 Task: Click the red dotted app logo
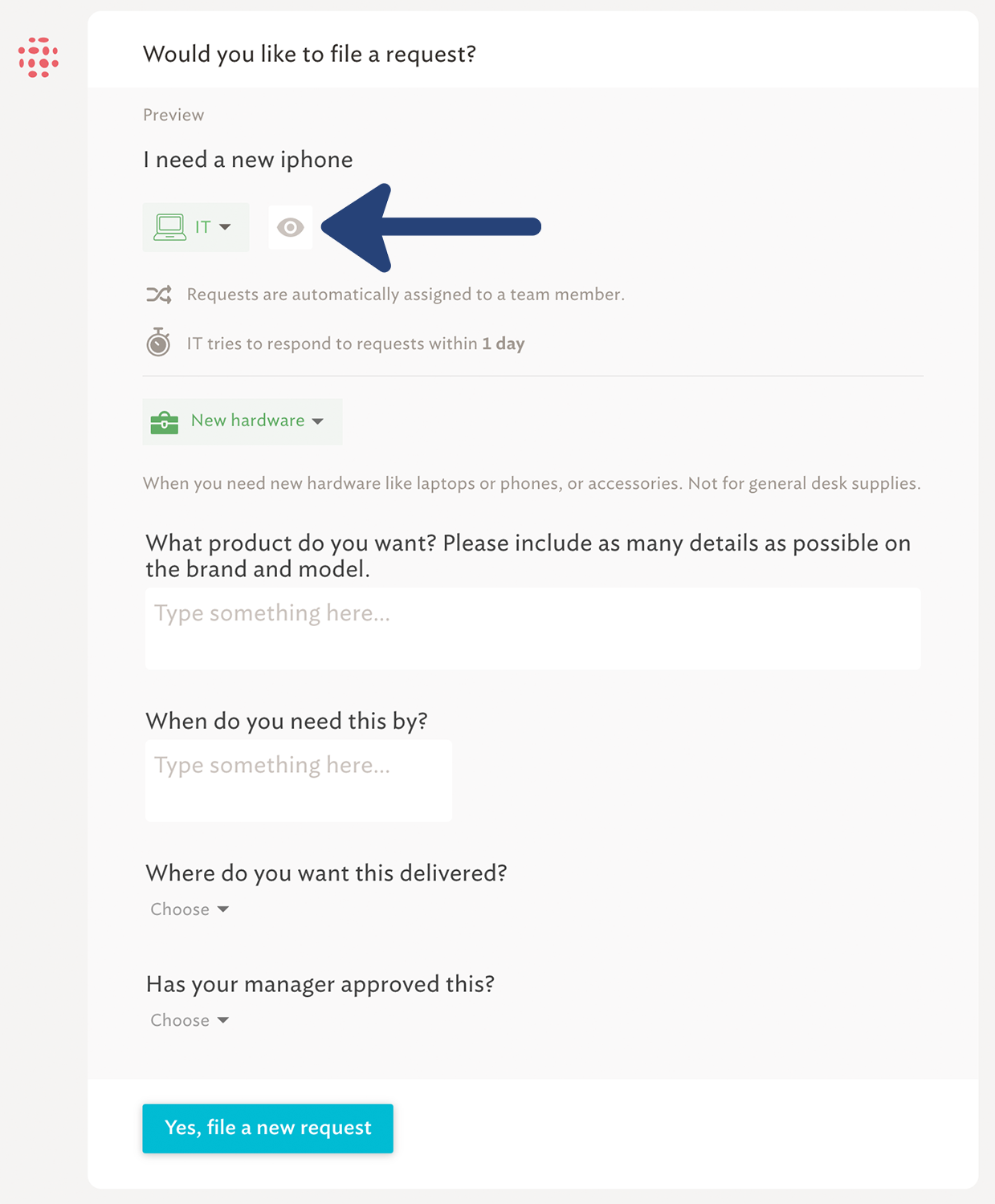[x=39, y=57]
